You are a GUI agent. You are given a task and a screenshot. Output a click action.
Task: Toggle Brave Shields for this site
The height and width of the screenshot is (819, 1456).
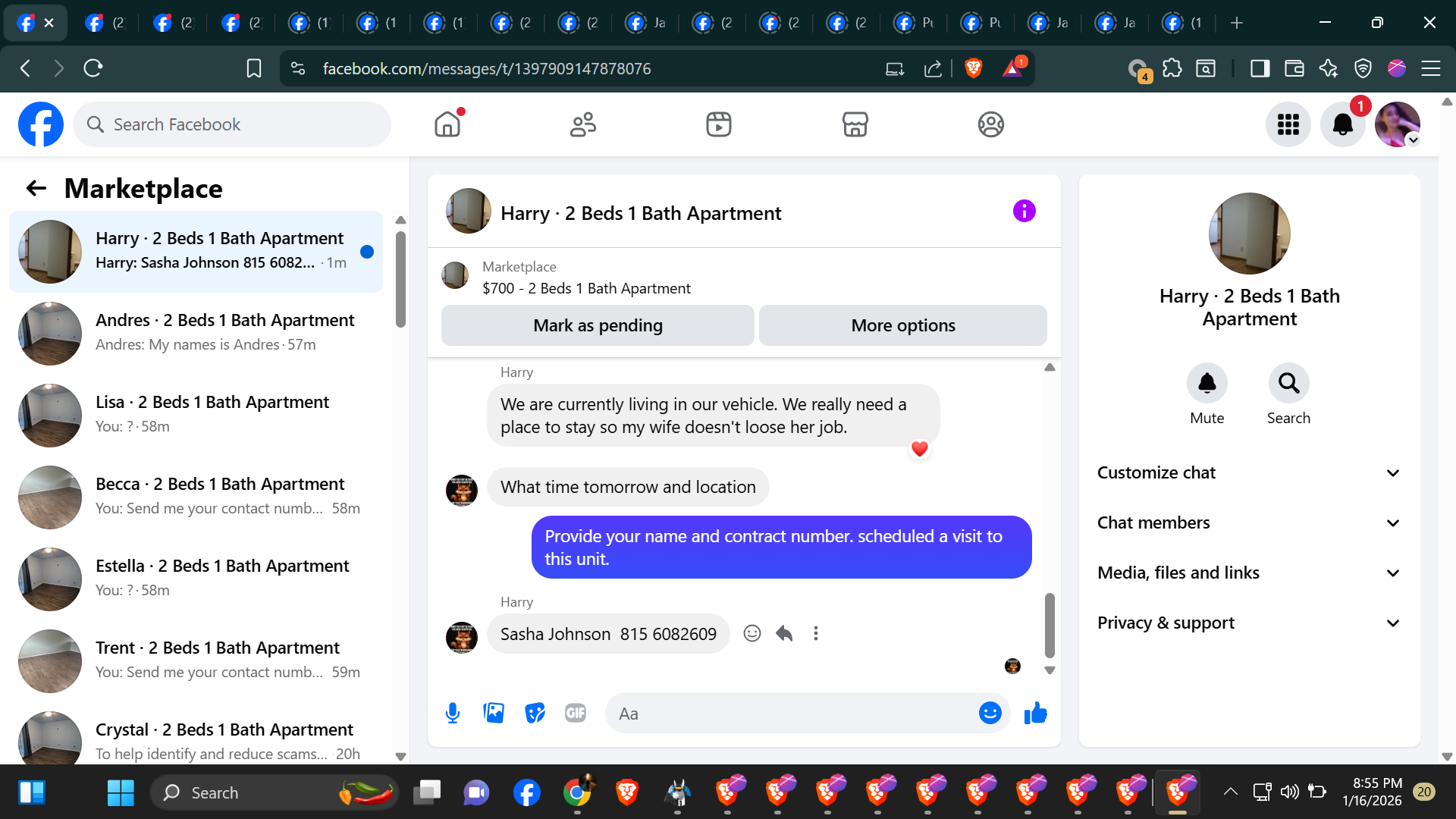[973, 68]
